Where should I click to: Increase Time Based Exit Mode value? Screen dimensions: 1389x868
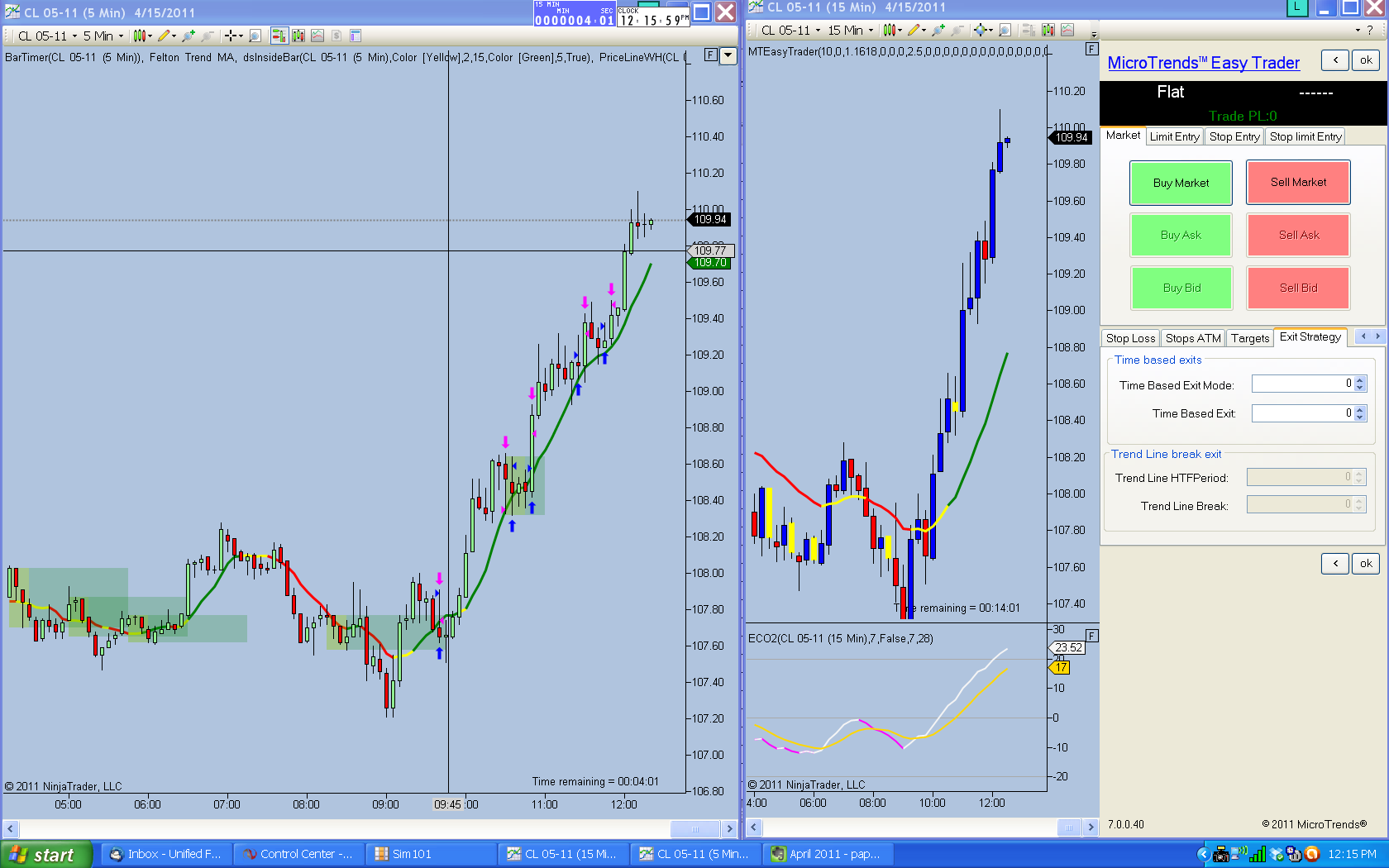click(1360, 380)
